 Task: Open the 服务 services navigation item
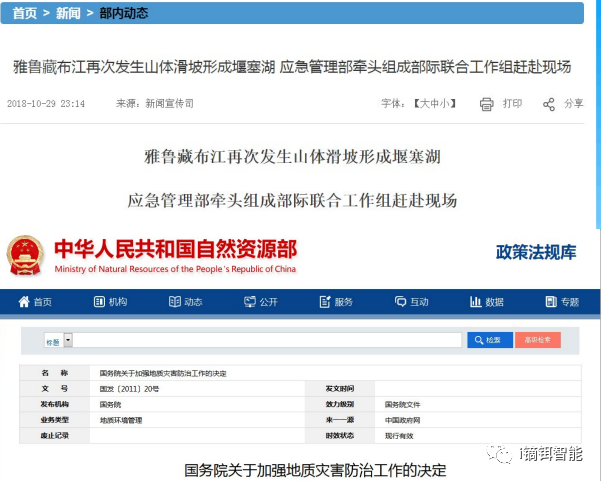tap(325, 302)
